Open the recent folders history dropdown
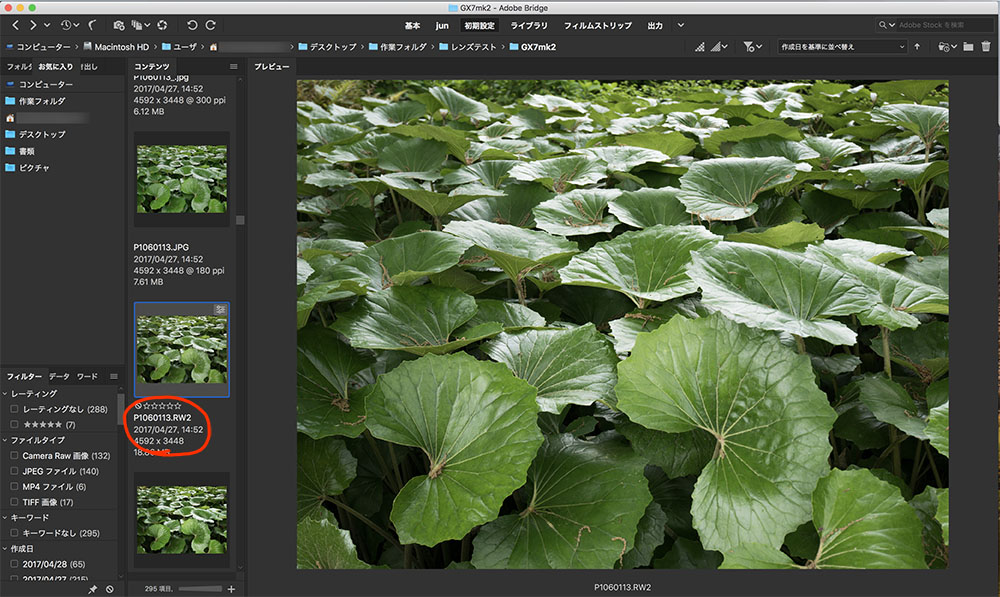1000x597 pixels. (x=70, y=24)
